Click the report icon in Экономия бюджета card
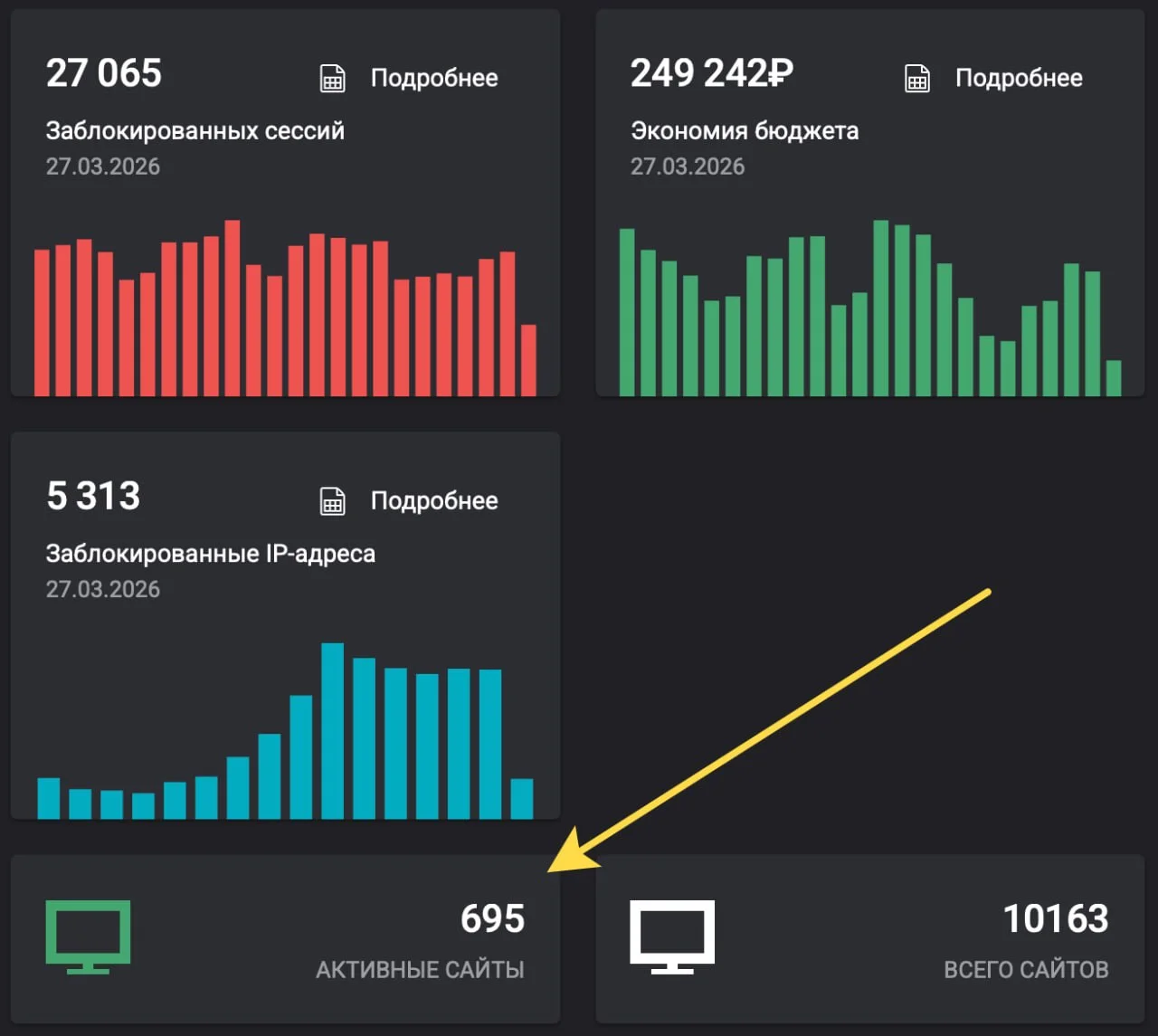 click(916, 79)
